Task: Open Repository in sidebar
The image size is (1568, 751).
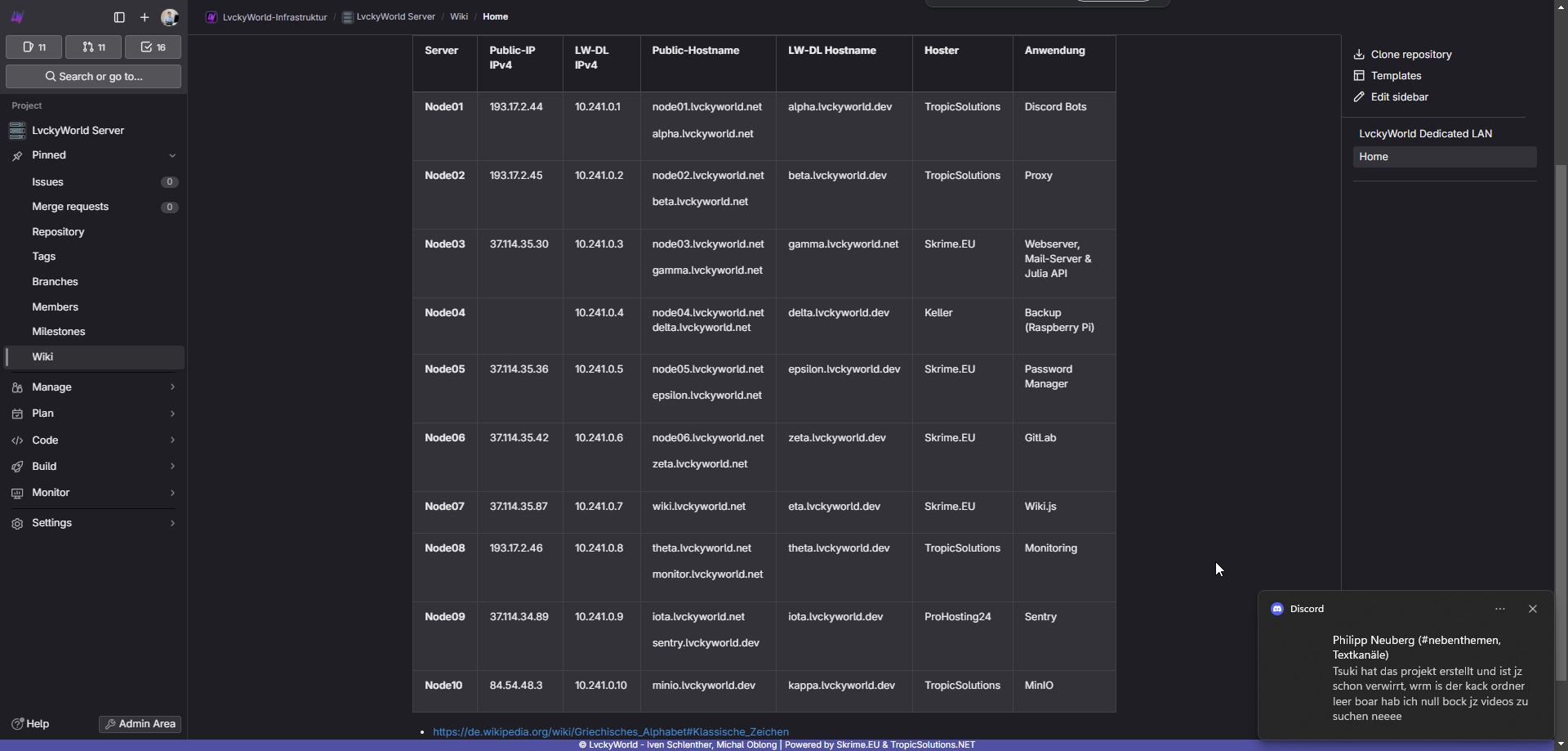Action: click(x=58, y=232)
